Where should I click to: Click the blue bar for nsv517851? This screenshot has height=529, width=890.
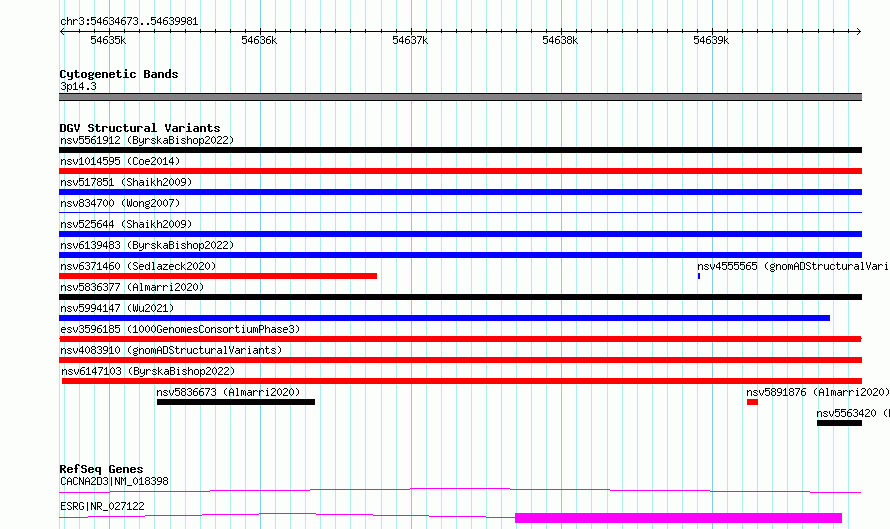click(x=460, y=192)
